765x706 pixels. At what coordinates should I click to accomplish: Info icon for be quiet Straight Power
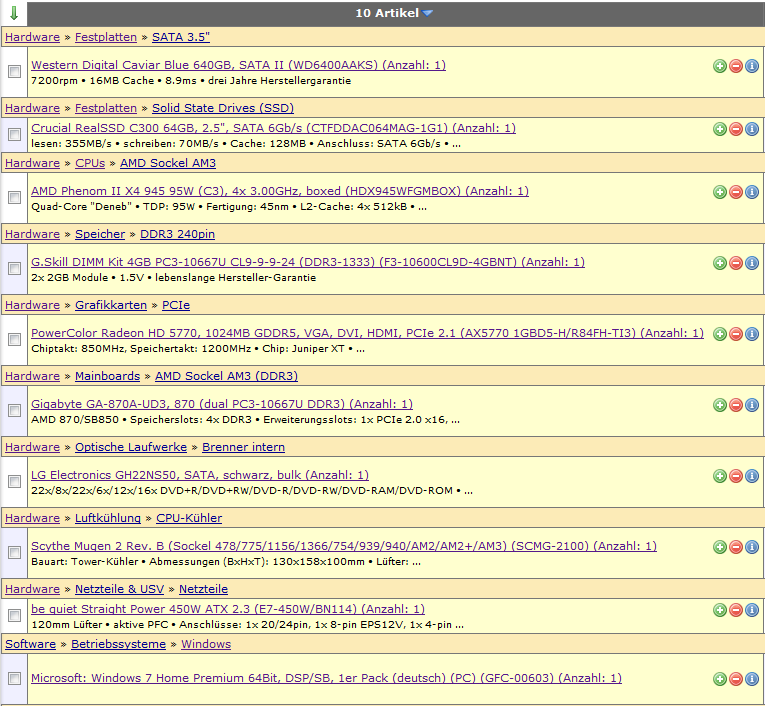click(752, 610)
